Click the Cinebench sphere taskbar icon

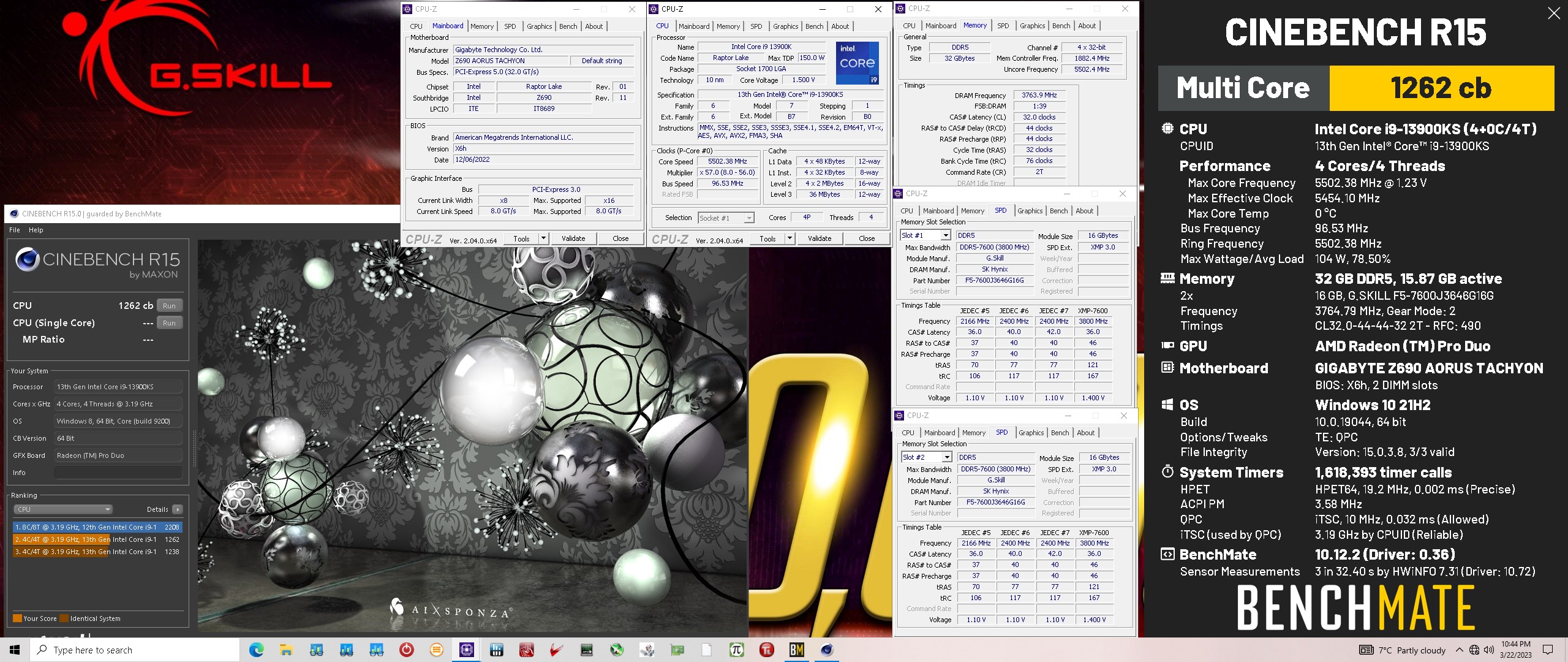(x=827, y=650)
